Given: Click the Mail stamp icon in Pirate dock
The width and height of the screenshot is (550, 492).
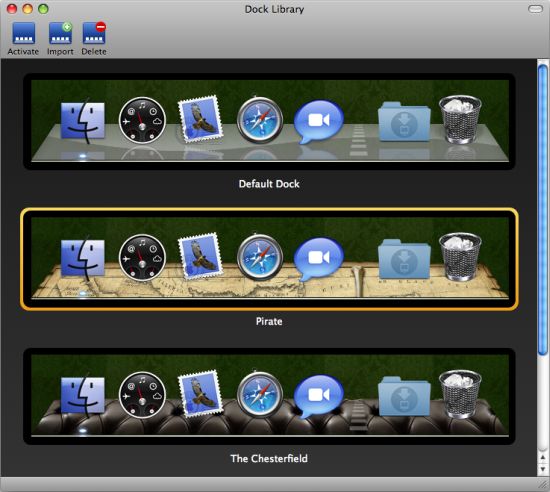Looking at the screenshot, I should pyautogui.click(x=200, y=257).
